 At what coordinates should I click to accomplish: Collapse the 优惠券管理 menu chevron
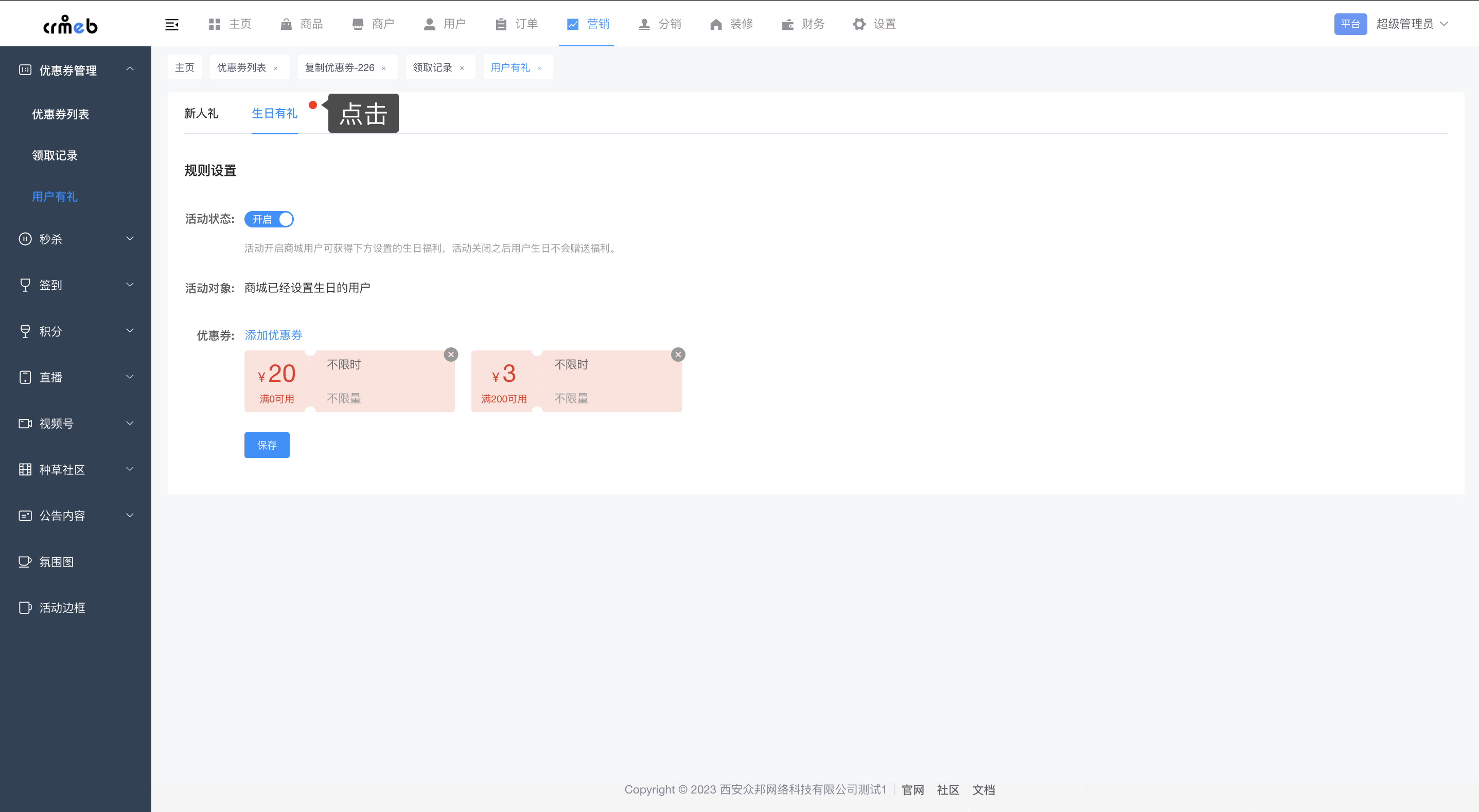click(130, 69)
